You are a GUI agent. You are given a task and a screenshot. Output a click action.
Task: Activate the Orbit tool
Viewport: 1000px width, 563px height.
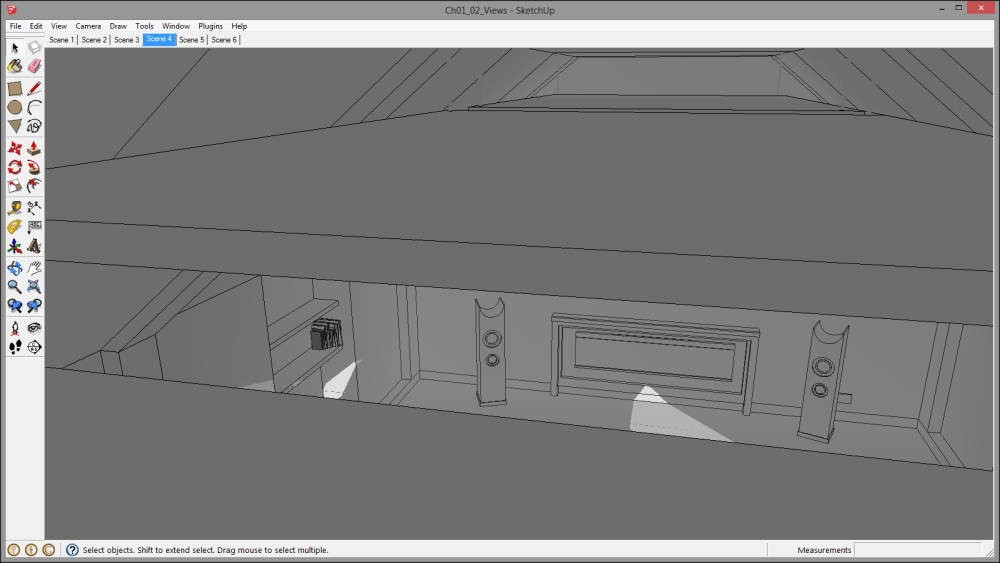[x=15, y=268]
